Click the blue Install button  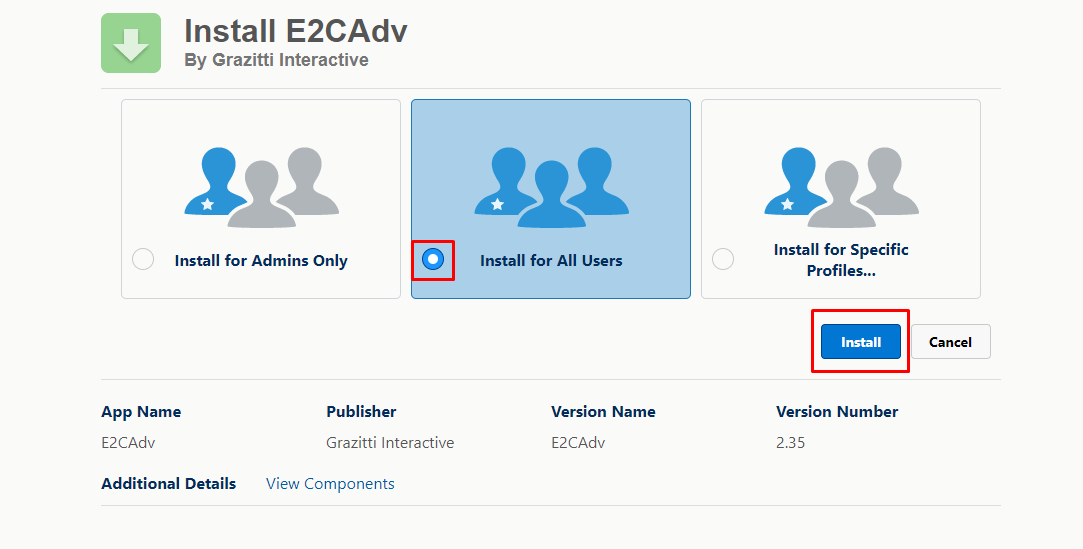click(861, 342)
